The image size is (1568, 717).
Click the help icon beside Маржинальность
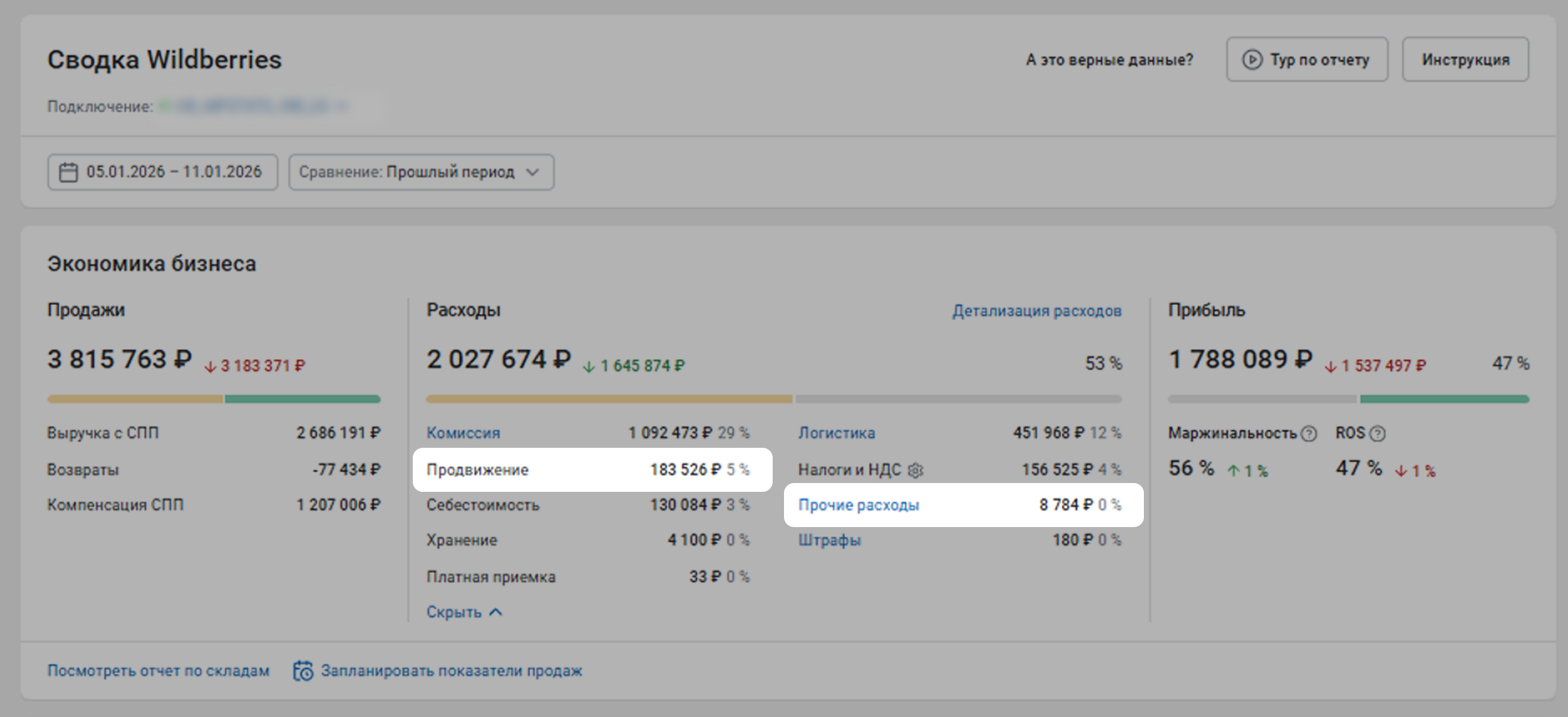[x=1309, y=433]
